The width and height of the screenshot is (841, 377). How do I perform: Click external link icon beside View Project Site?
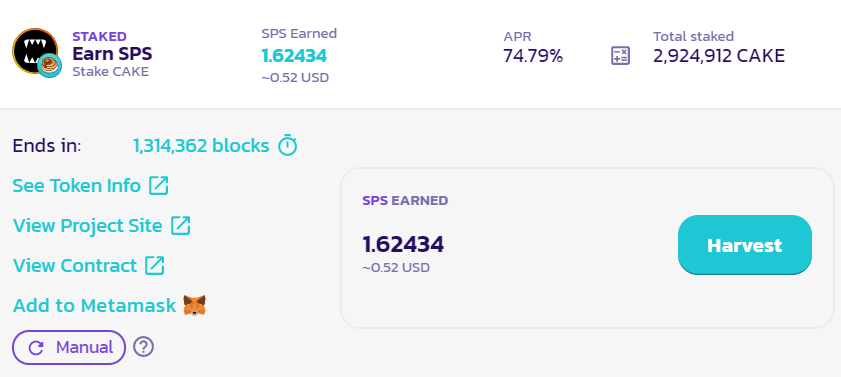[180, 225]
